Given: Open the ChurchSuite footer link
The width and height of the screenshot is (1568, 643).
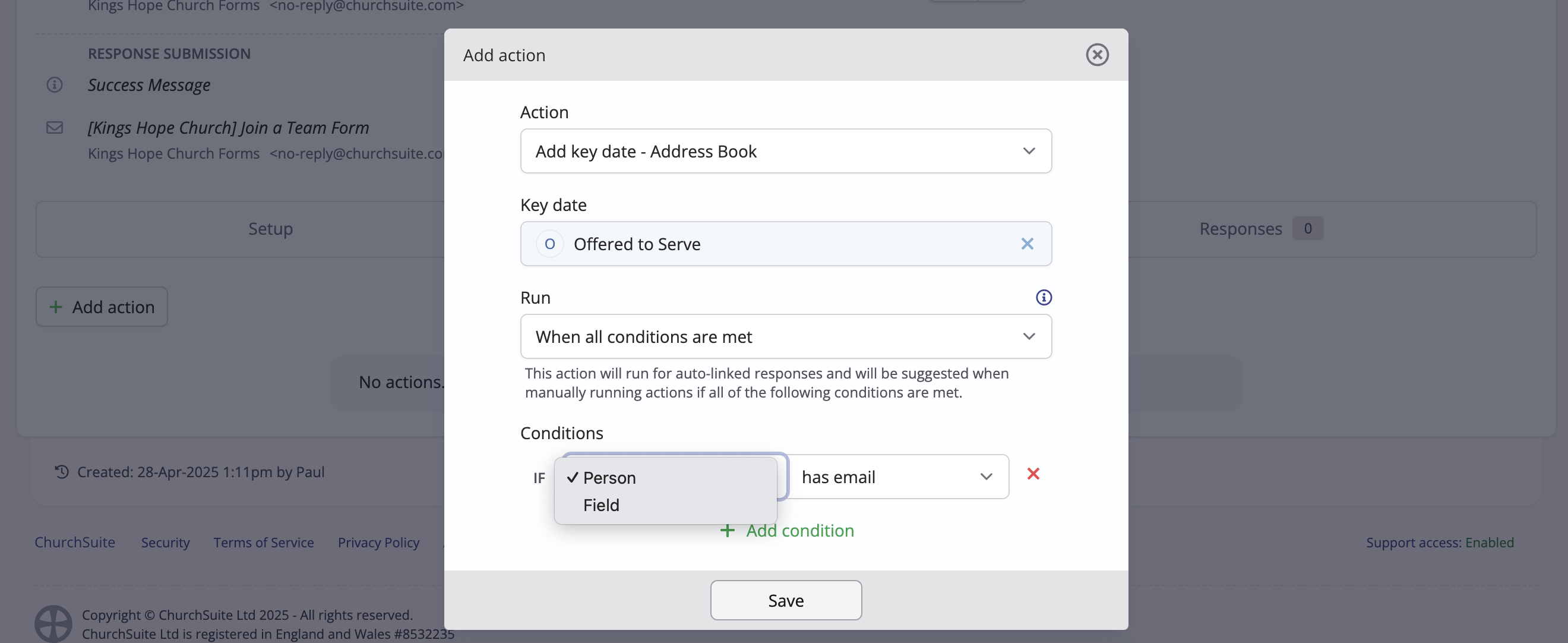Looking at the screenshot, I should click(74, 542).
